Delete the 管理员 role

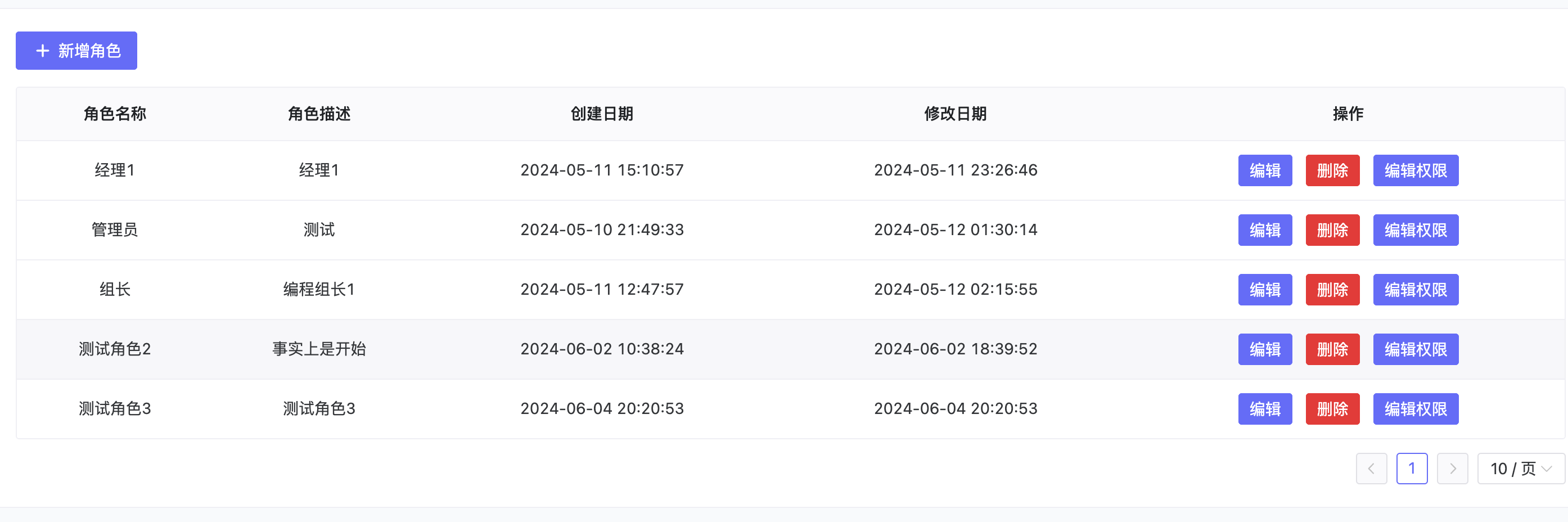coord(1332,230)
